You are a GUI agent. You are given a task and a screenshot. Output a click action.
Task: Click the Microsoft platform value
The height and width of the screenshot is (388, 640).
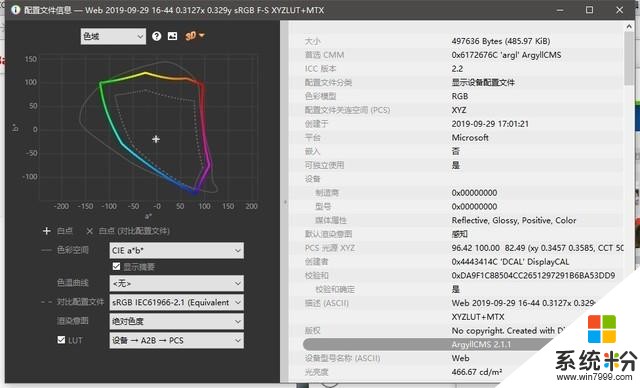470,137
